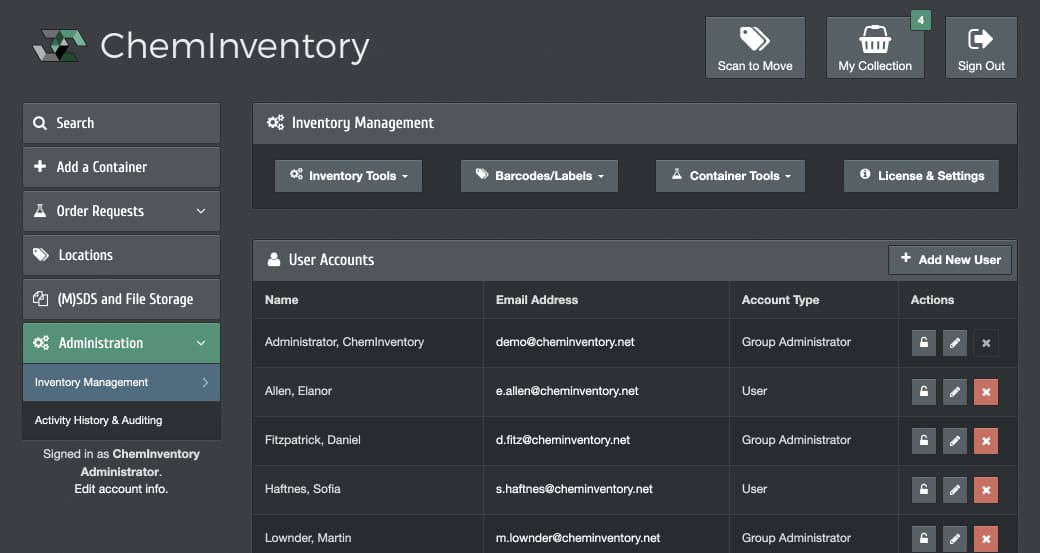Screen dimensions: 1040x553
Task: Click the collection count badge showing 4
Action: pos(921,21)
